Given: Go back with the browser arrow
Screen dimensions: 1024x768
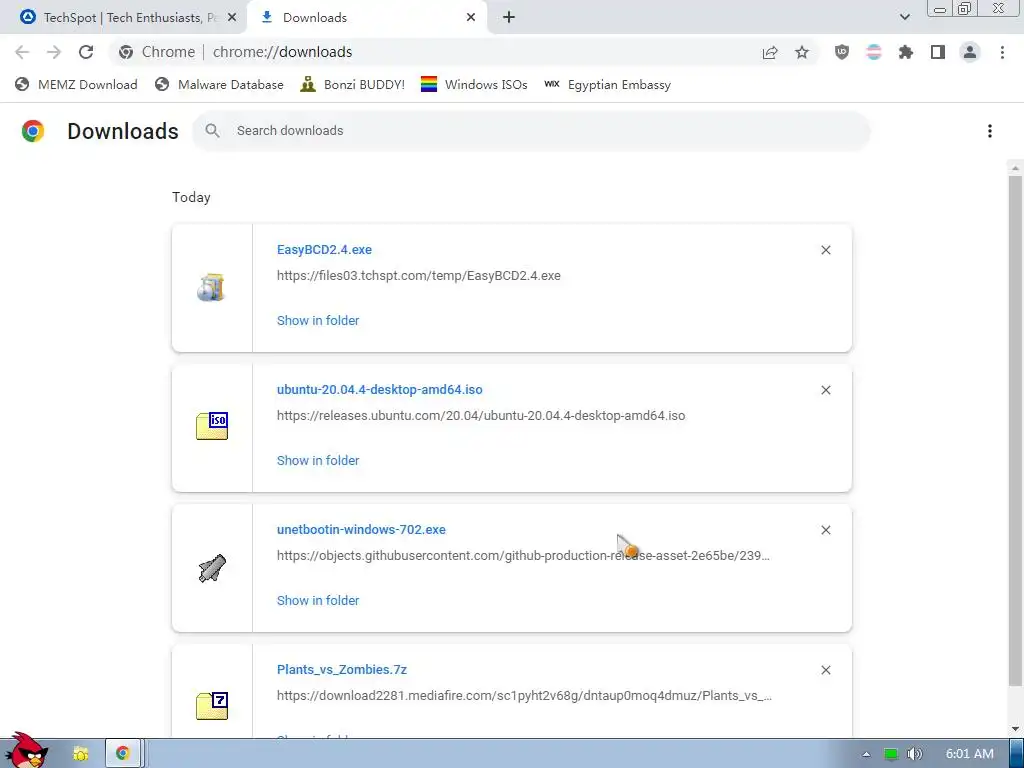Looking at the screenshot, I should pyautogui.click(x=22, y=52).
